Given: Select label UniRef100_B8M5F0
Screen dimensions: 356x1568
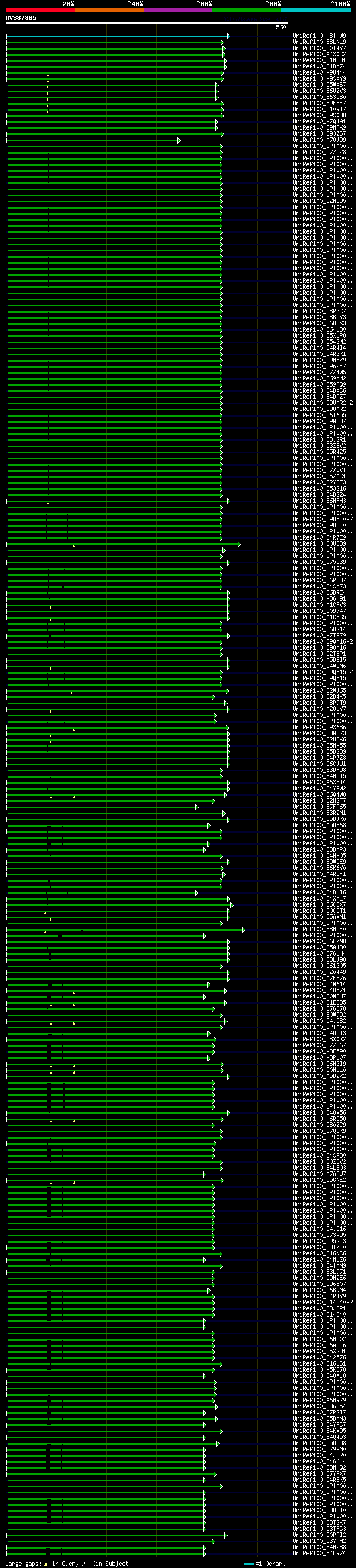Looking at the screenshot, I should [x=319, y=929].
